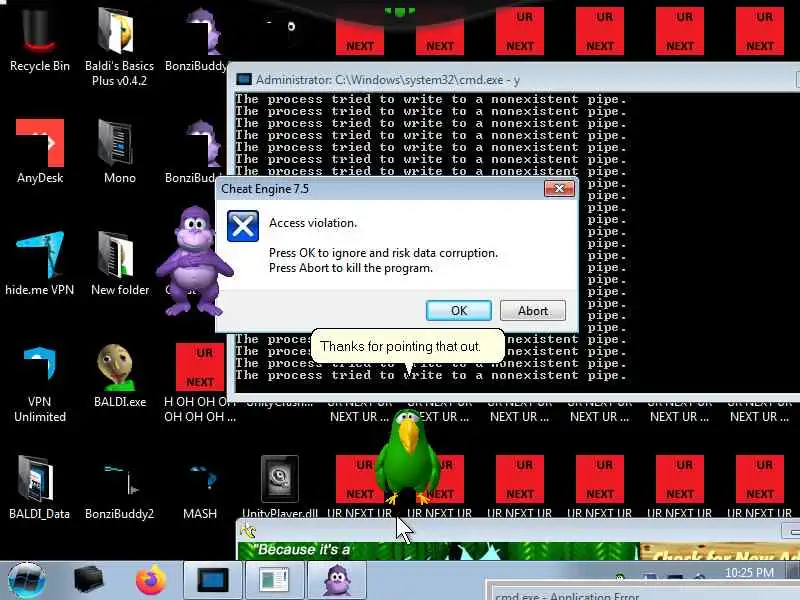Select the H OH OH OH file icon
Image resolution: width=800 pixels, height=600 pixels.
[200, 384]
